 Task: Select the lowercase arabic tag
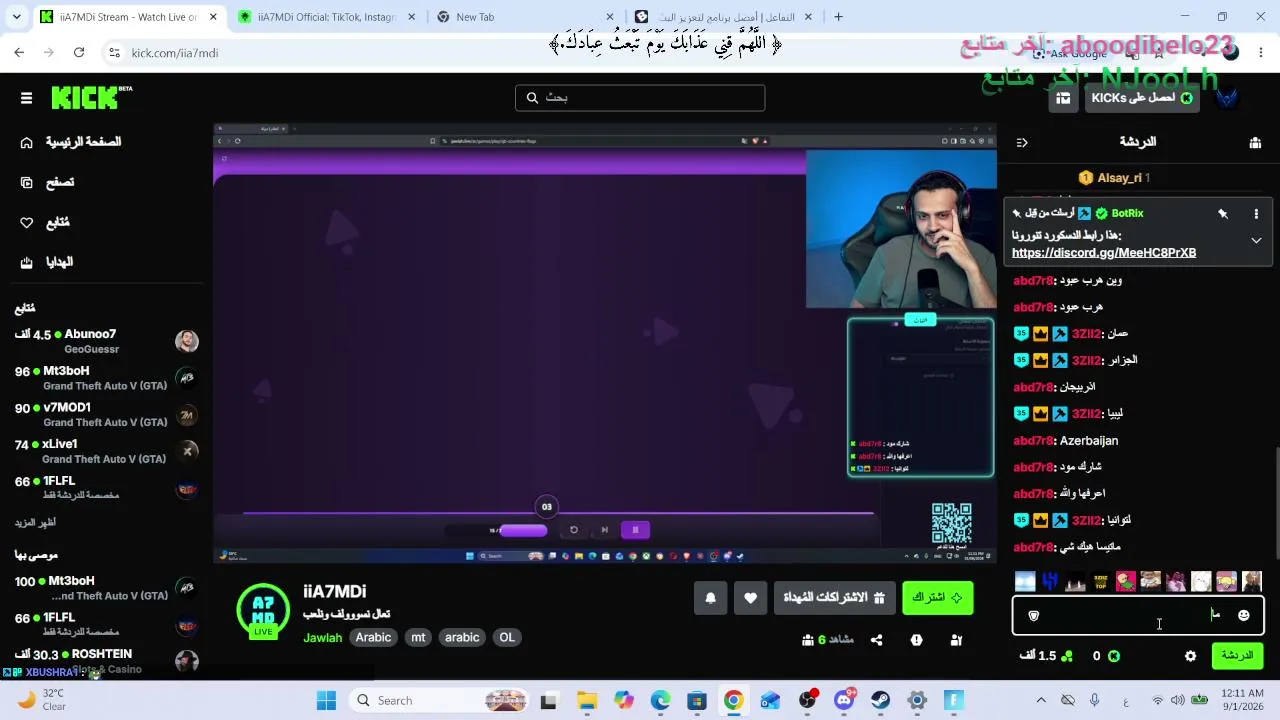(x=462, y=638)
